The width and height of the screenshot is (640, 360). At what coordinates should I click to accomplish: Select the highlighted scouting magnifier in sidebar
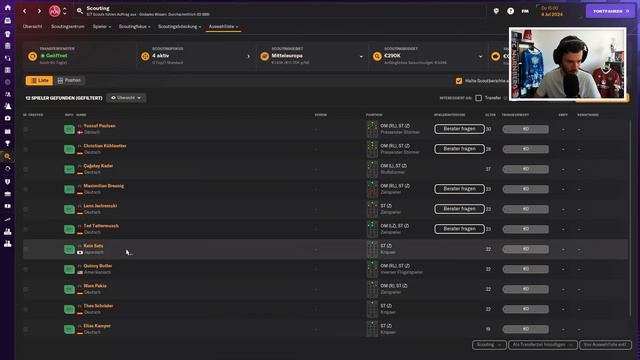7,156
